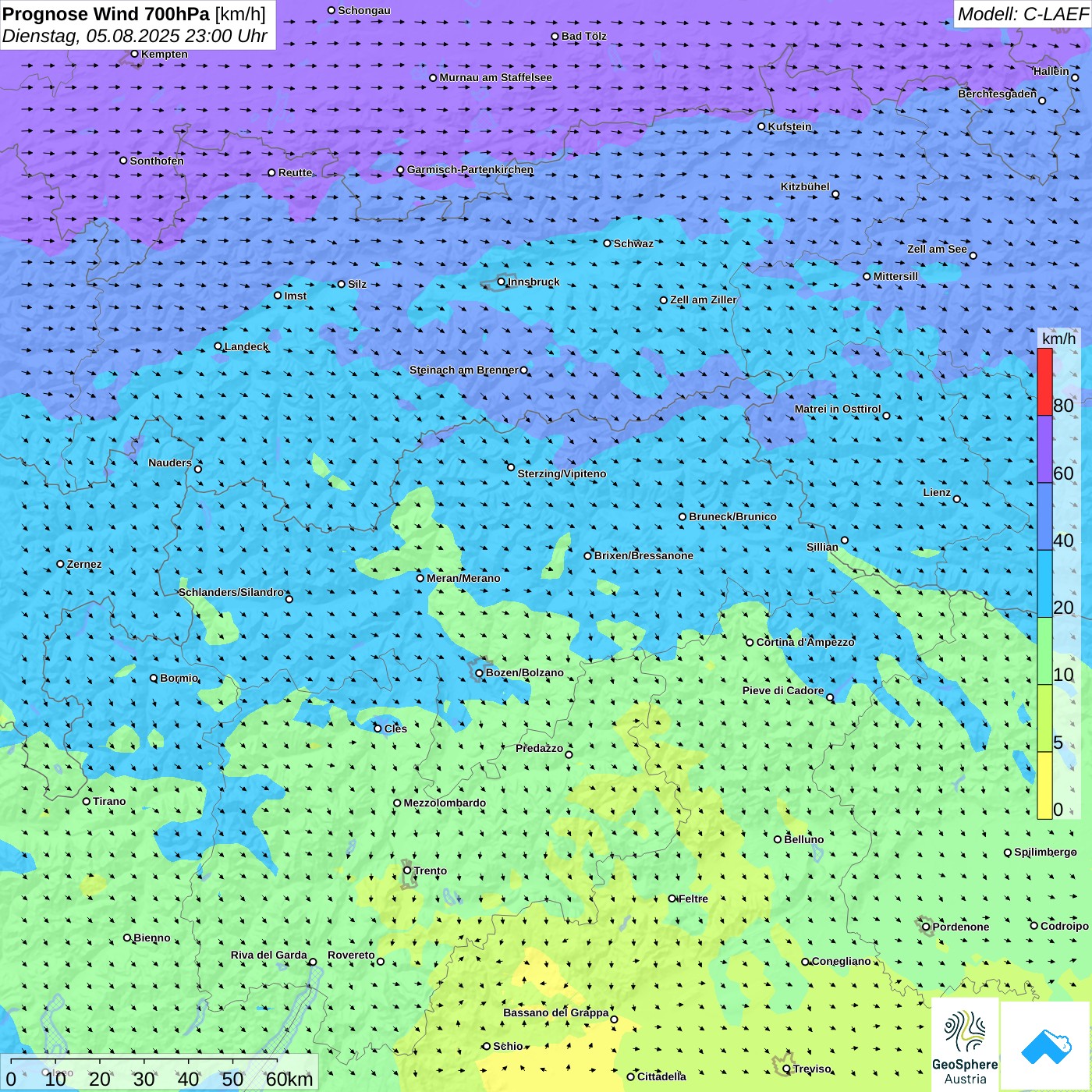Click the Riva del Garda label
Screen dimensions: 1092x1092
[269, 955]
